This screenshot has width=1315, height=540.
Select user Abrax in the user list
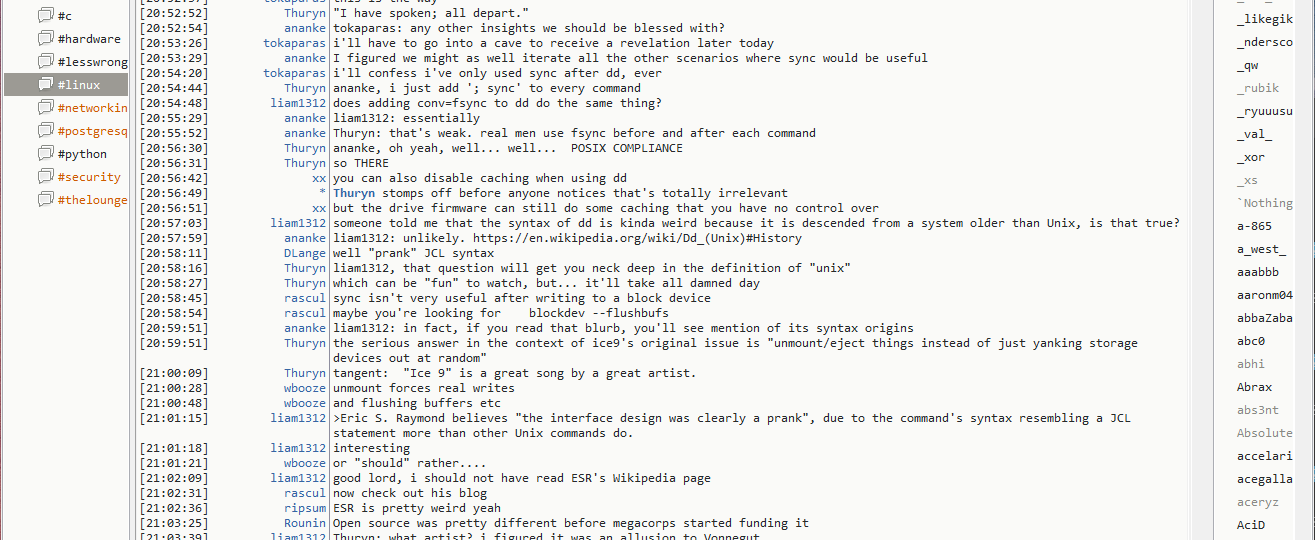[1254, 387]
